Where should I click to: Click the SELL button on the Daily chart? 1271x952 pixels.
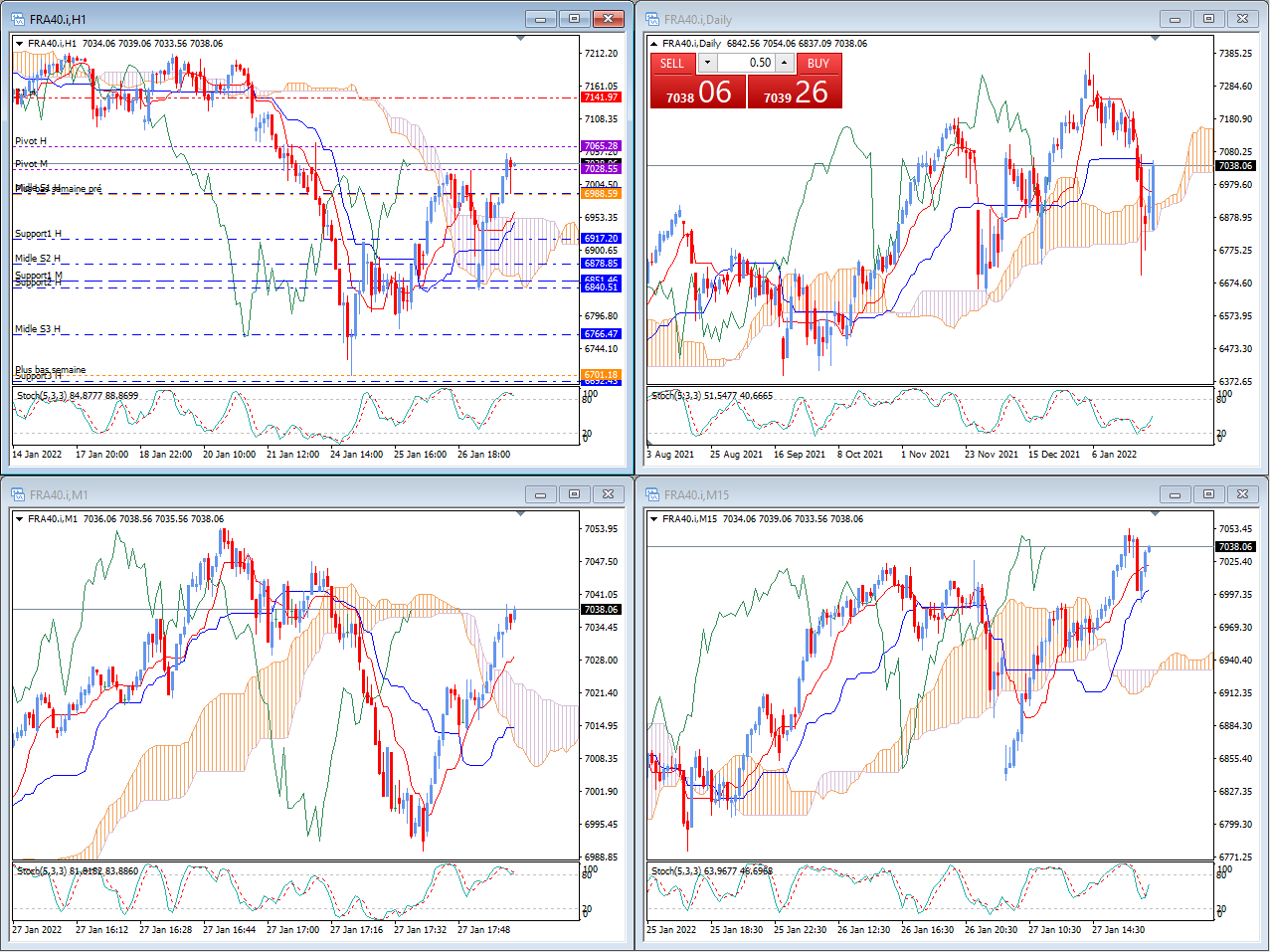pyautogui.click(x=672, y=63)
